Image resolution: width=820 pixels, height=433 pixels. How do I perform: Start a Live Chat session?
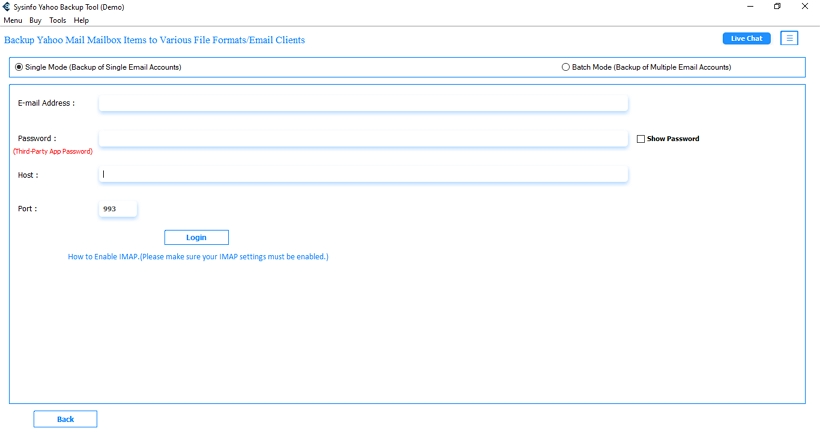(x=746, y=38)
